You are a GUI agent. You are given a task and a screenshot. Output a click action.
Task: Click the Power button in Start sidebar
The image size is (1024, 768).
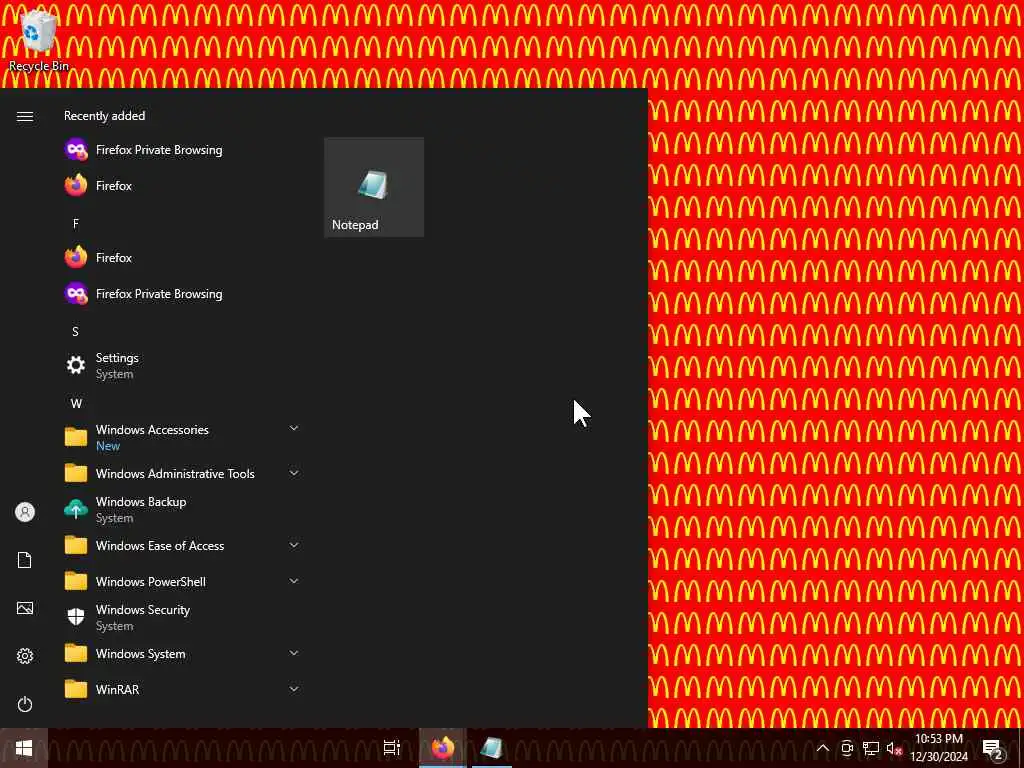(25, 704)
